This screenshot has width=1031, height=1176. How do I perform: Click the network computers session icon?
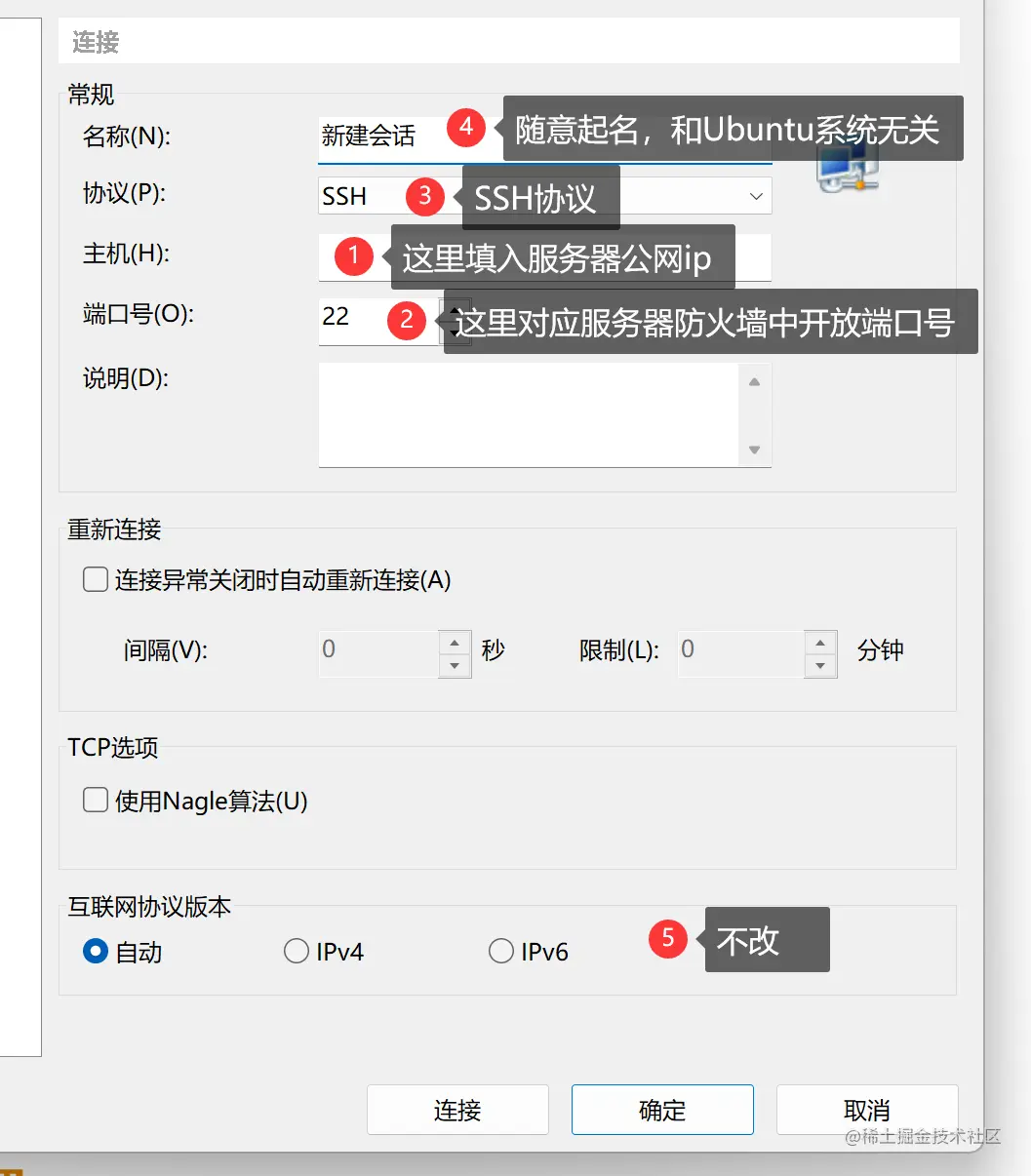point(847,168)
